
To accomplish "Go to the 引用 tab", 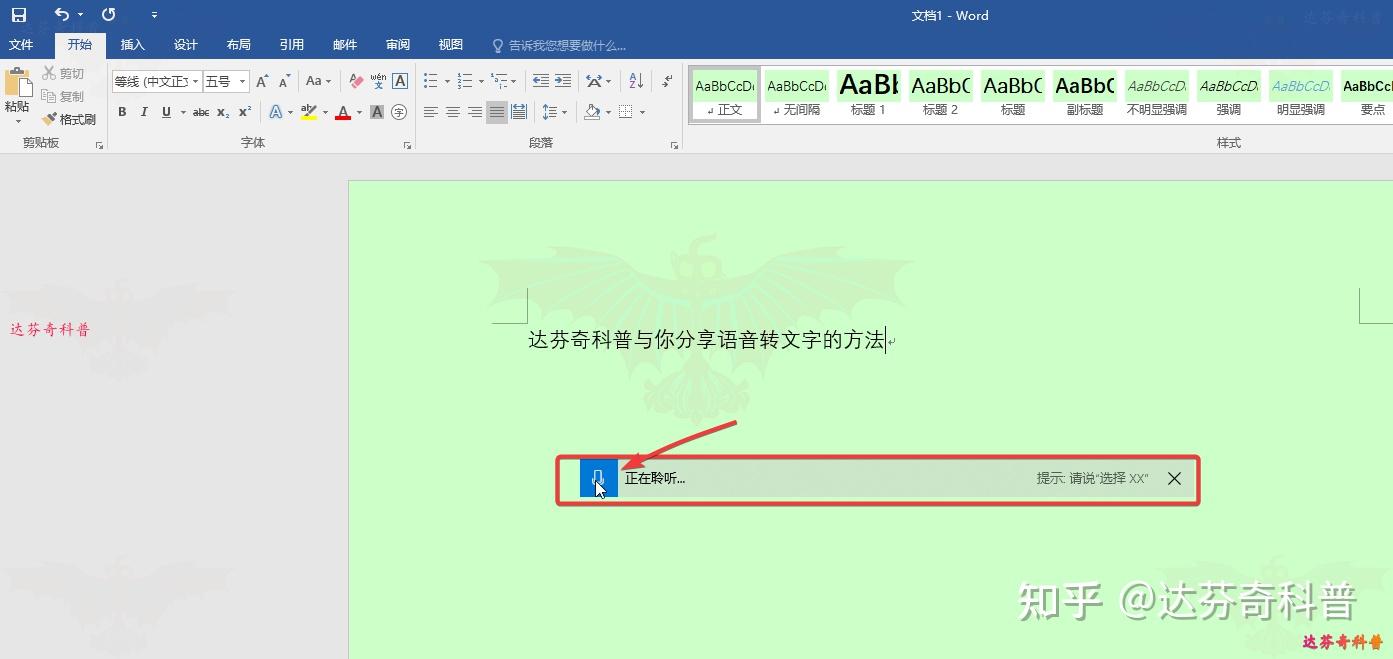I will tap(292, 45).
